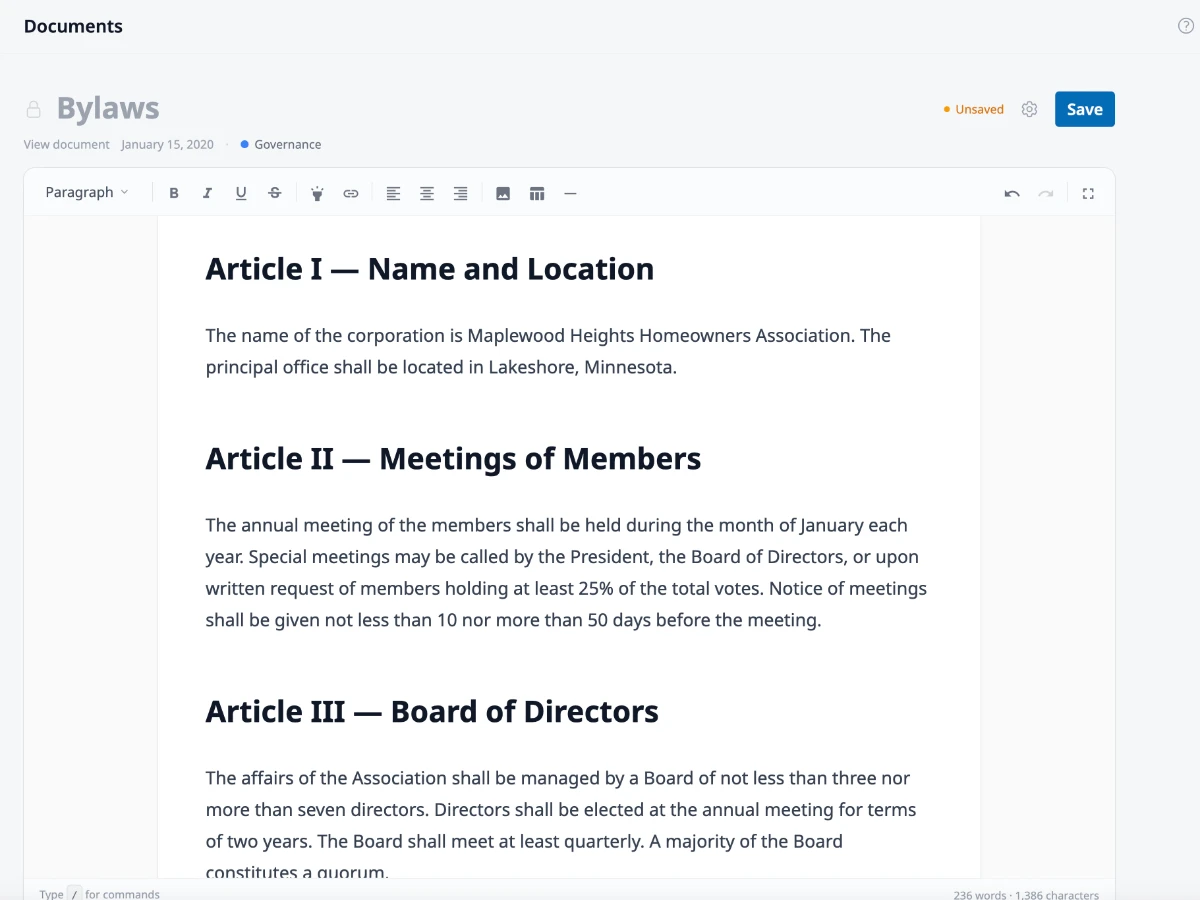Click heading Article I — Name and Location
This screenshot has width=1200, height=900.
(430, 269)
